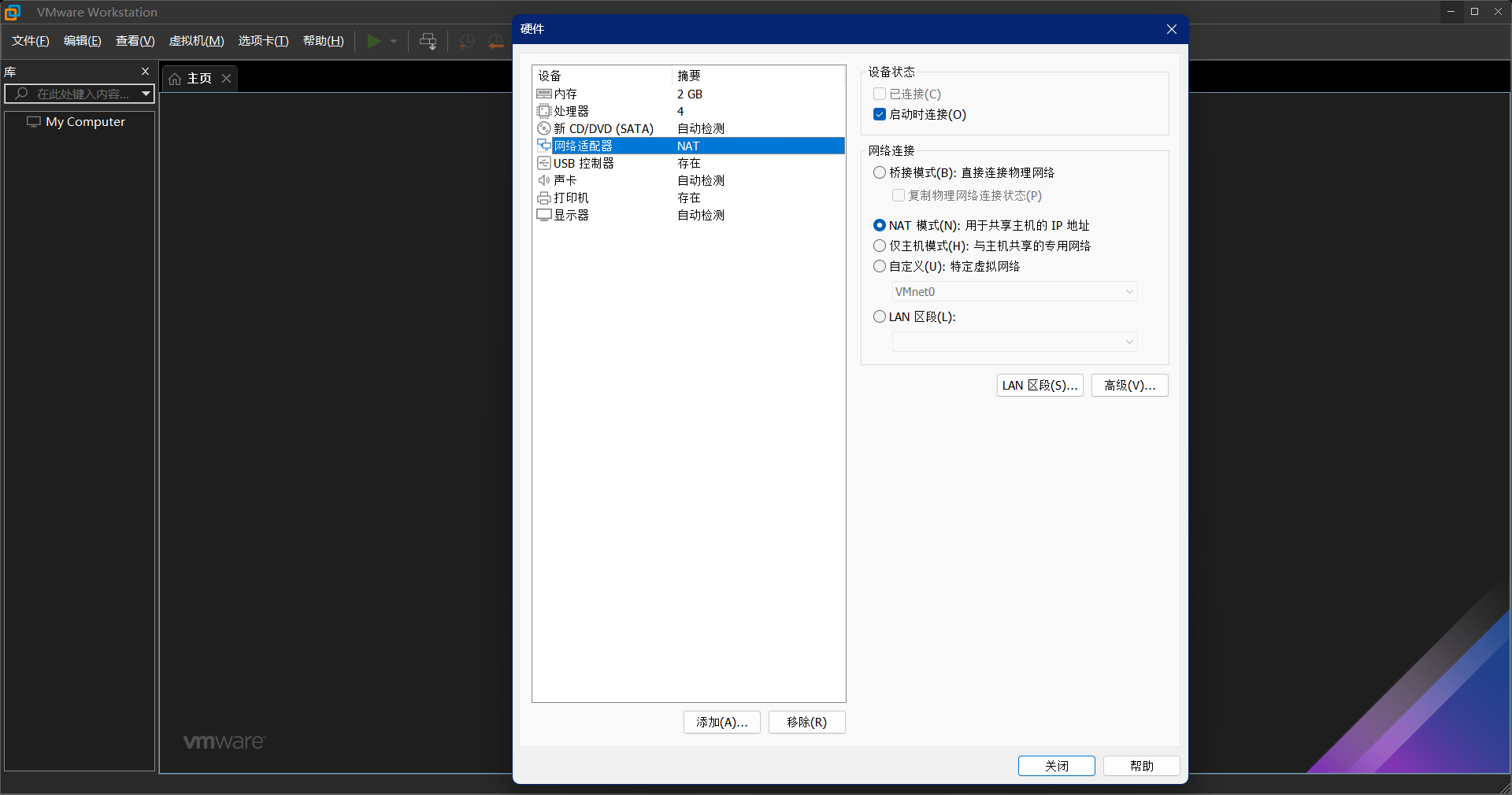Select the LAN 区段 radio button
Image resolution: width=1512 pixels, height=795 pixels.
point(880,316)
